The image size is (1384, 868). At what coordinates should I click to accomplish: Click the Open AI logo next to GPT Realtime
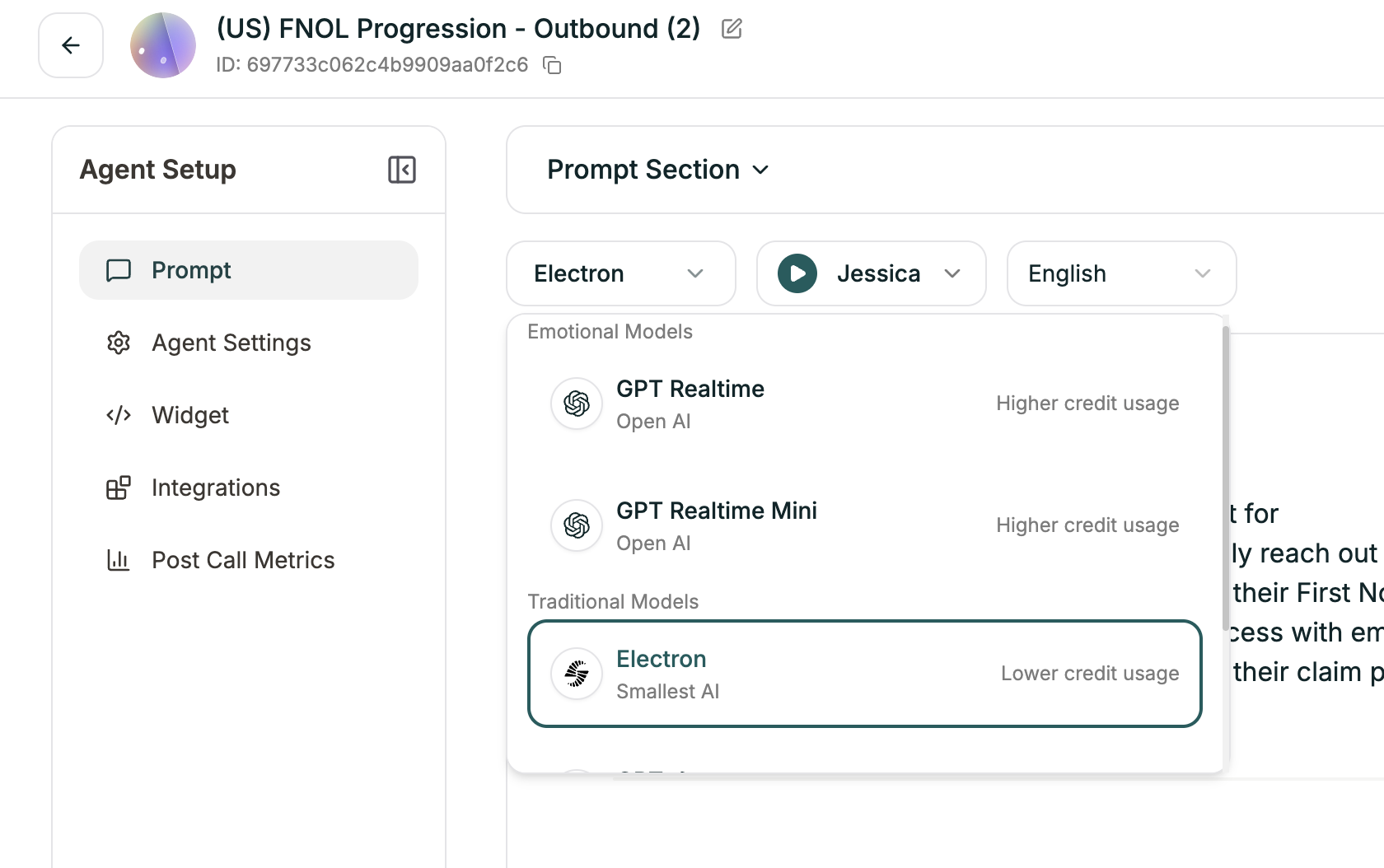tap(576, 404)
